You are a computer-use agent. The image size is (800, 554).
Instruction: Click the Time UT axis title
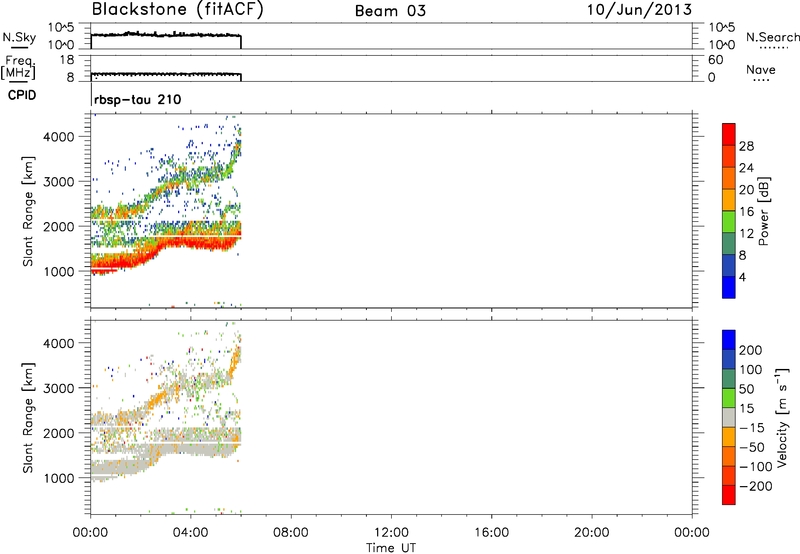point(391,548)
